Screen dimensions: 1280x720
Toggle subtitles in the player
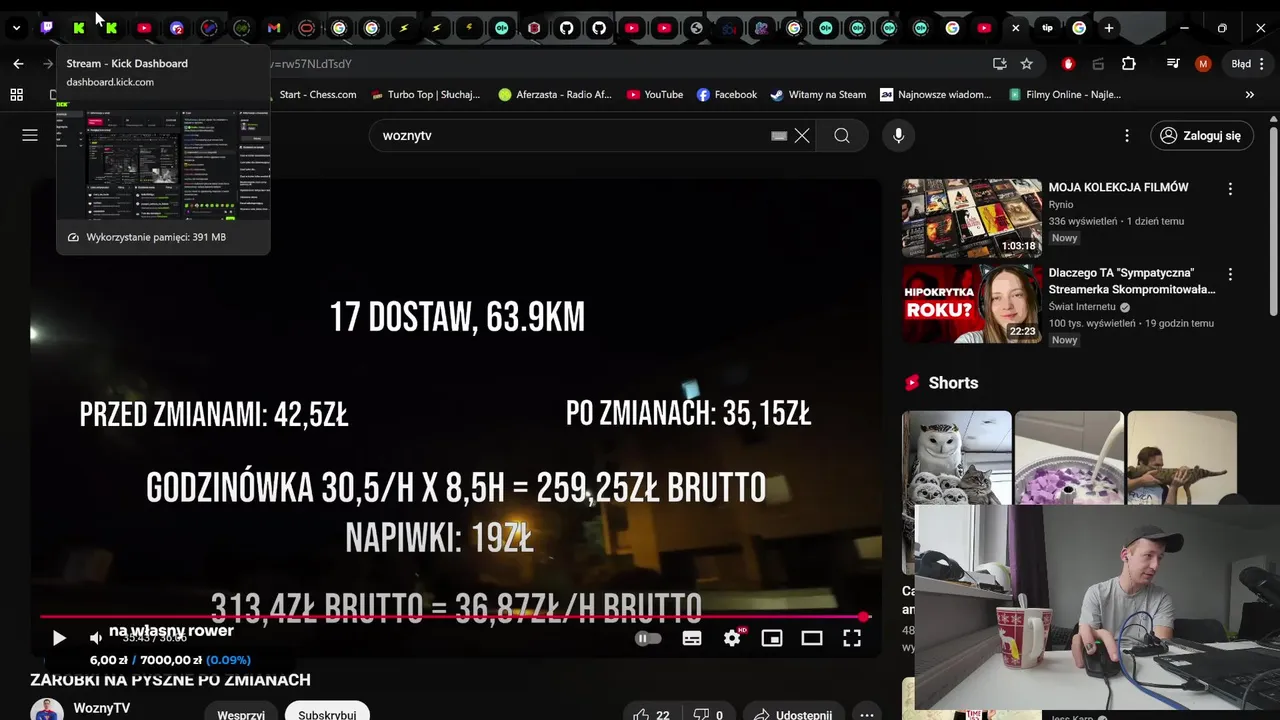coord(692,638)
